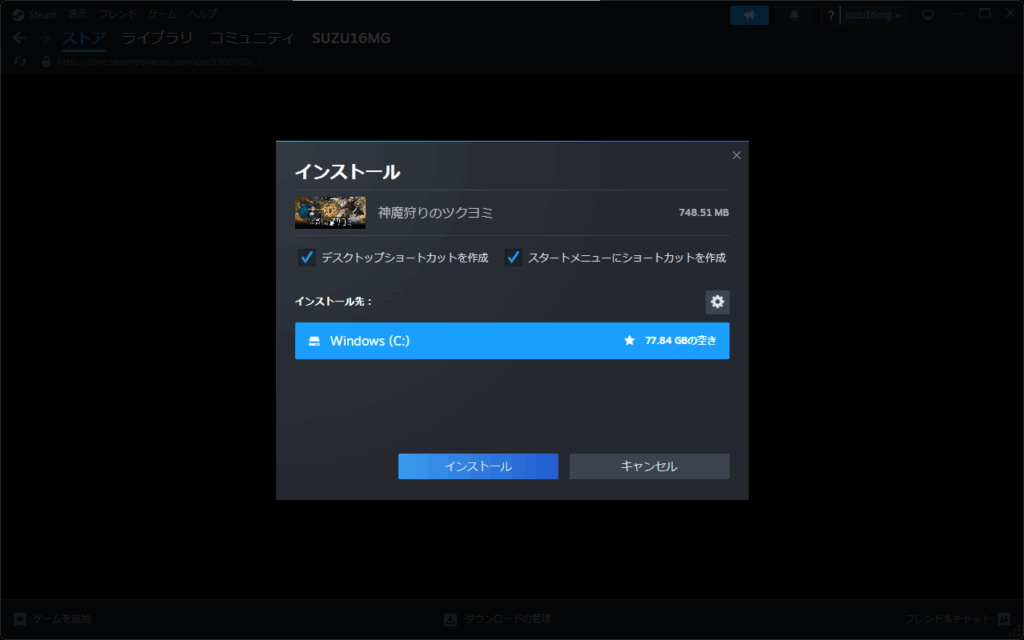Click the forward arrow navigation icon
This screenshot has width=1024, height=640.
pyautogui.click(x=44, y=38)
